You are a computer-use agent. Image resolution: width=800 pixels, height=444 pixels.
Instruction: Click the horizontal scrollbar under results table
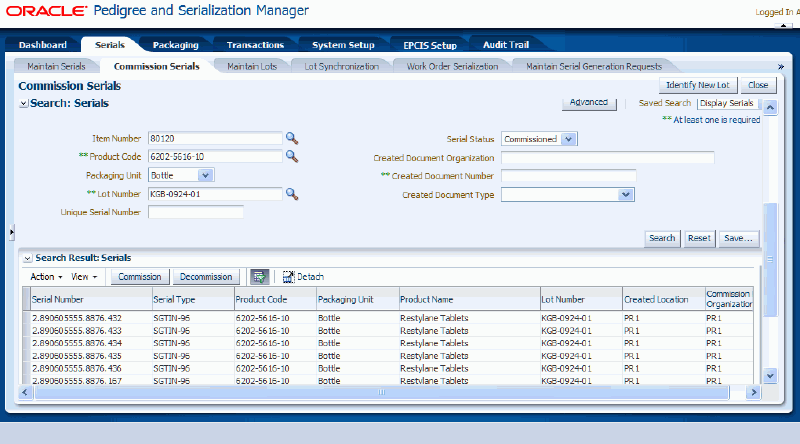[x=380, y=392]
